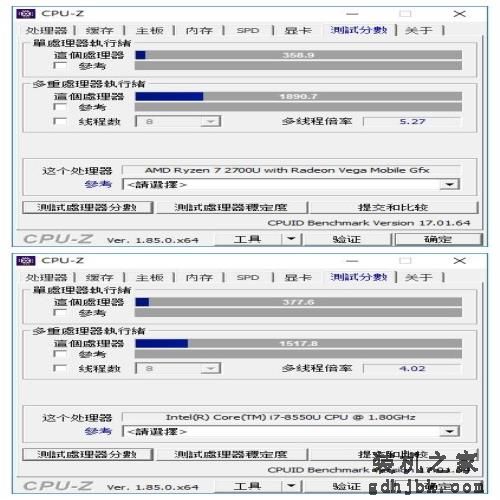This screenshot has height=500, width=500.
Task: Click 測試處理器分數 button in the bottom window
Action: (87, 454)
